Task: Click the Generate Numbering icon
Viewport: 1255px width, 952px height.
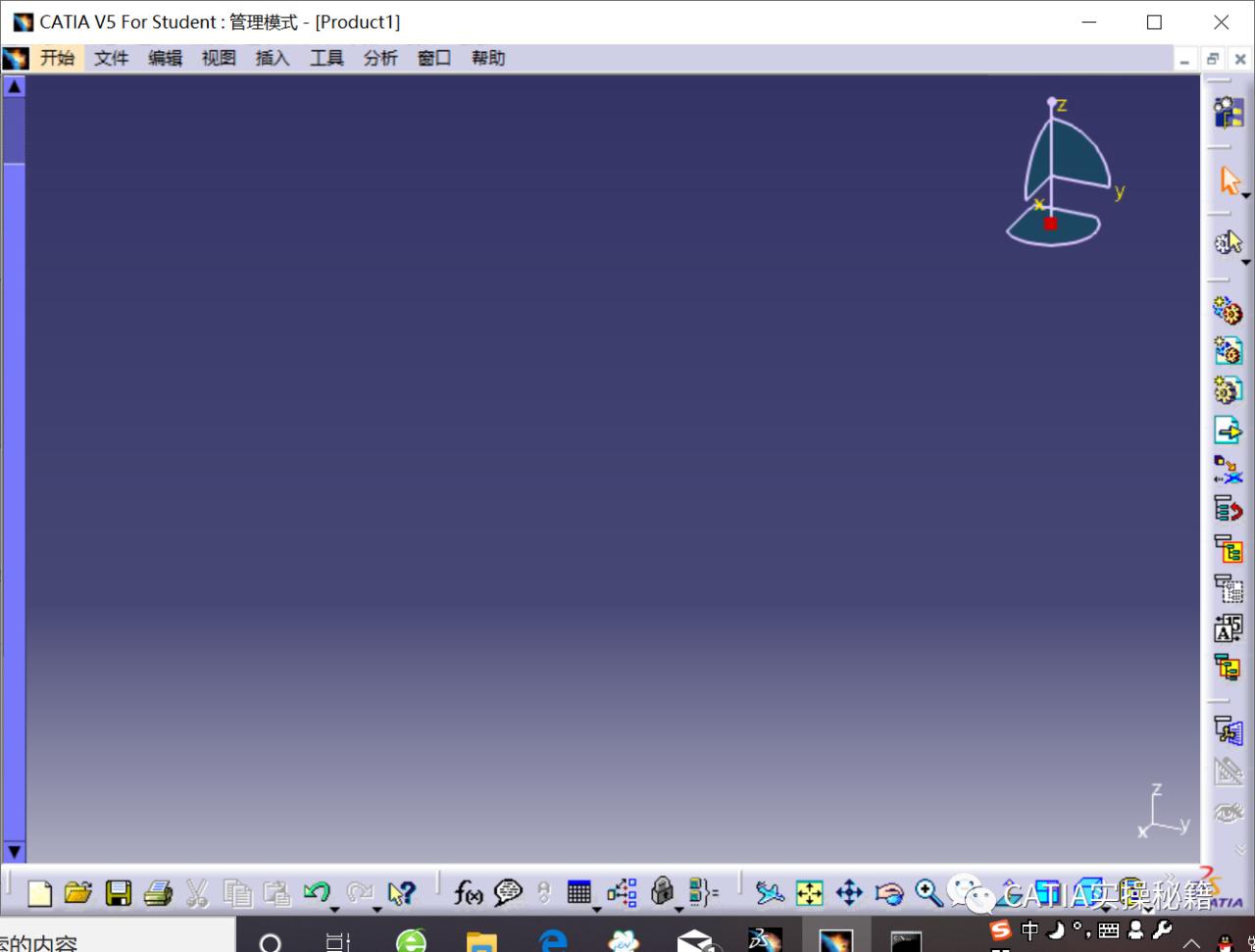Action: tap(1228, 627)
